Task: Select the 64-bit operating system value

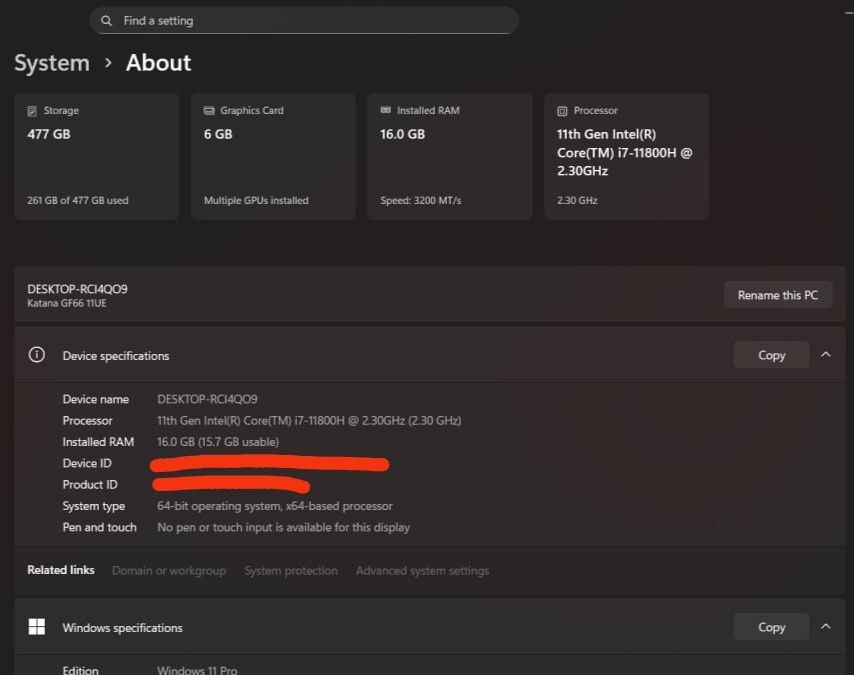Action: coord(274,506)
